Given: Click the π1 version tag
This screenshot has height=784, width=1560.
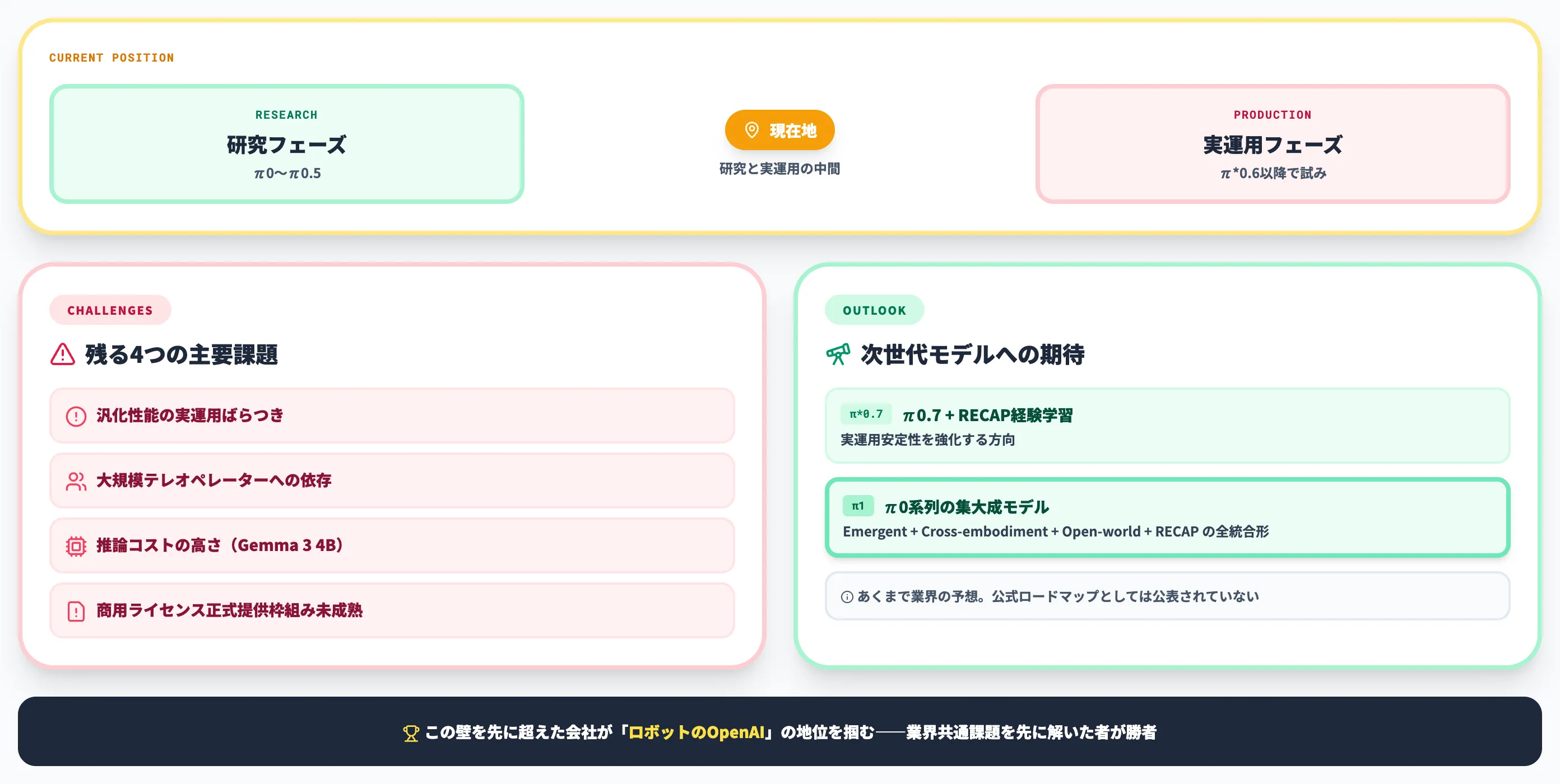Looking at the screenshot, I should (857, 506).
